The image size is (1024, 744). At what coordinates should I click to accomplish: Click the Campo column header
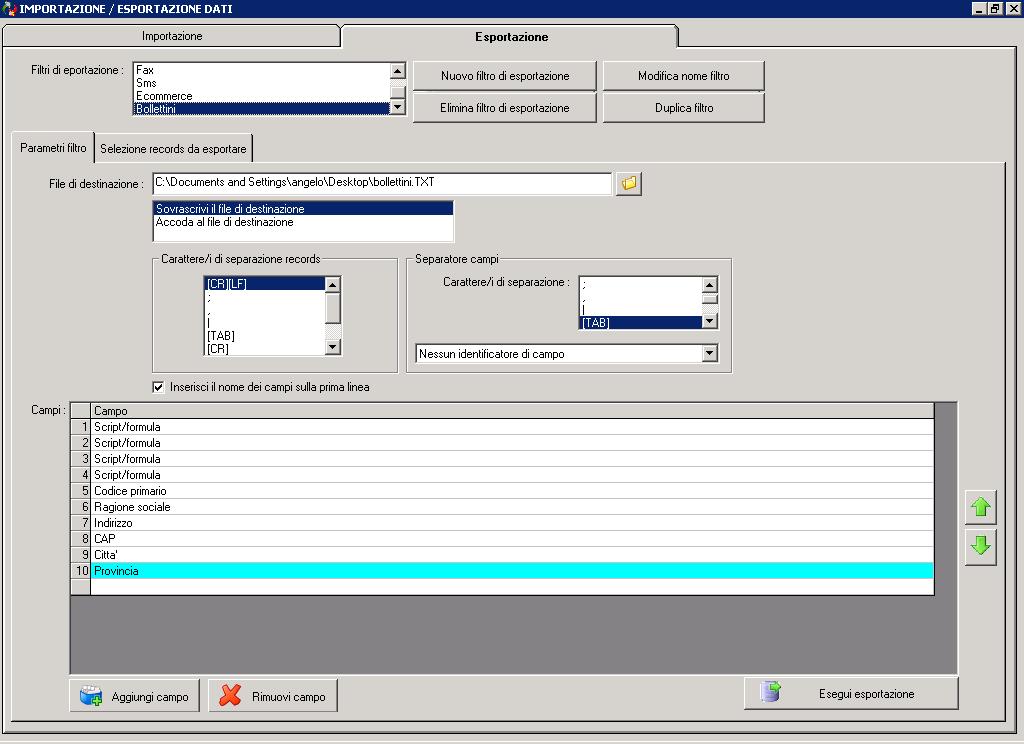coord(512,411)
